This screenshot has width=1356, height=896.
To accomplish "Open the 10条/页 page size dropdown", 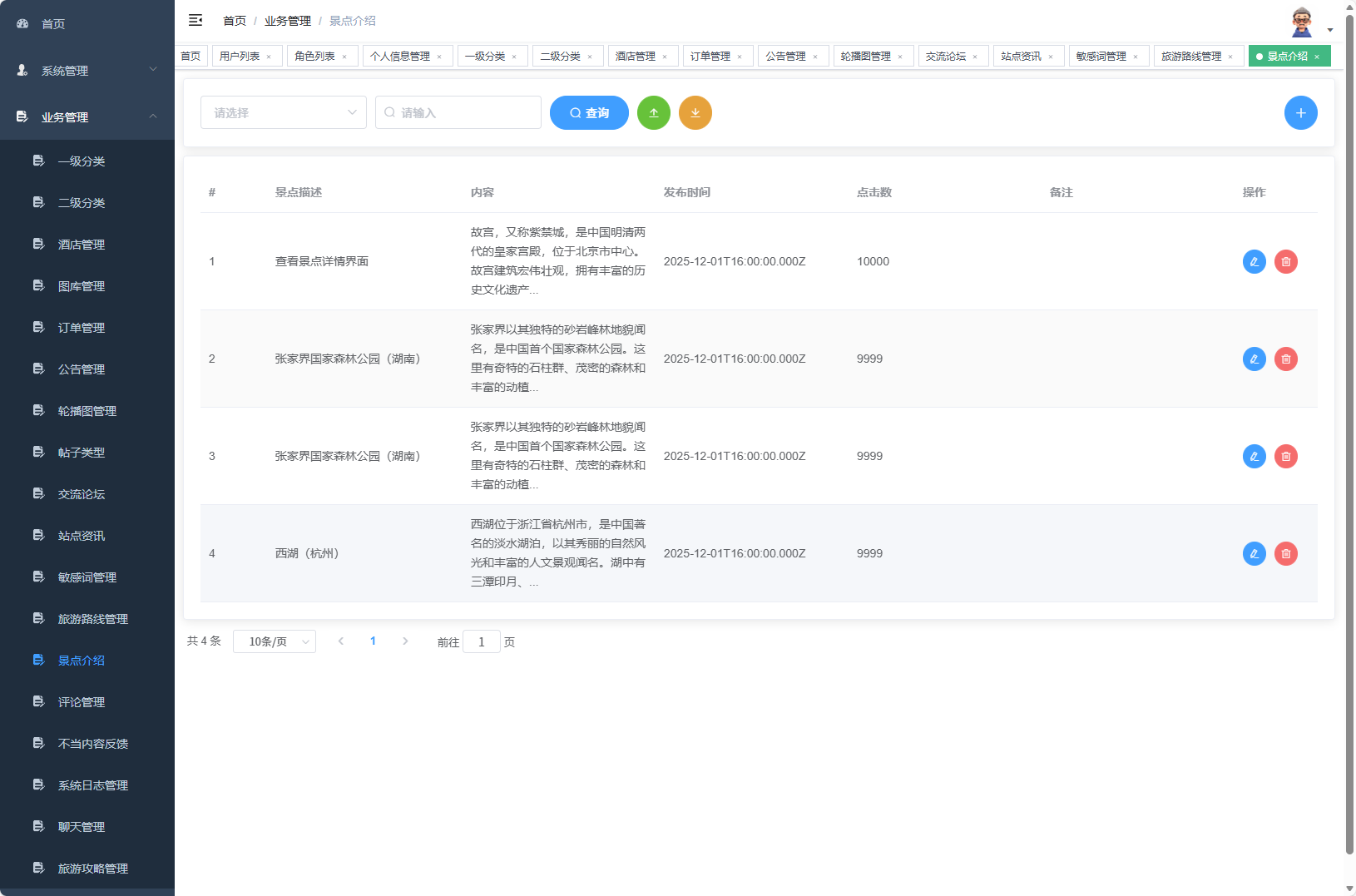I will point(275,641).
